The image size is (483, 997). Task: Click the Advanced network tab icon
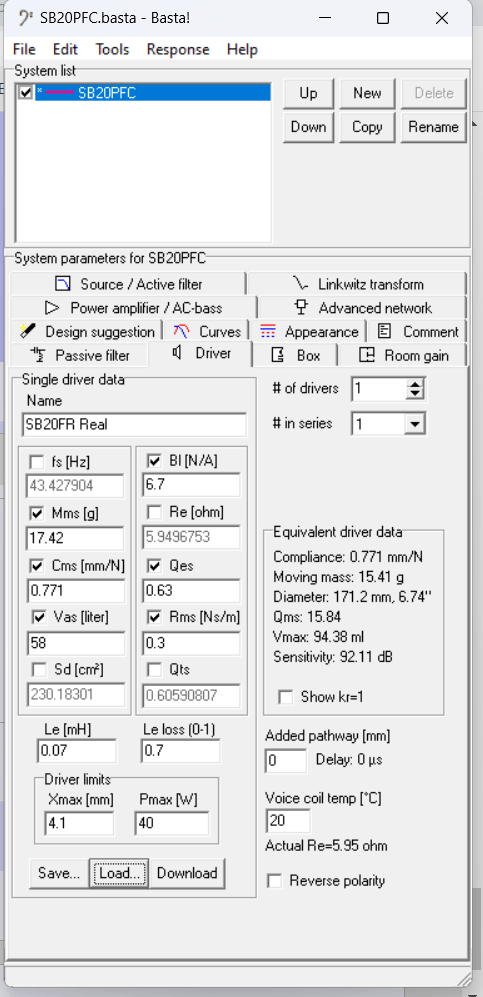pos(302,308)
